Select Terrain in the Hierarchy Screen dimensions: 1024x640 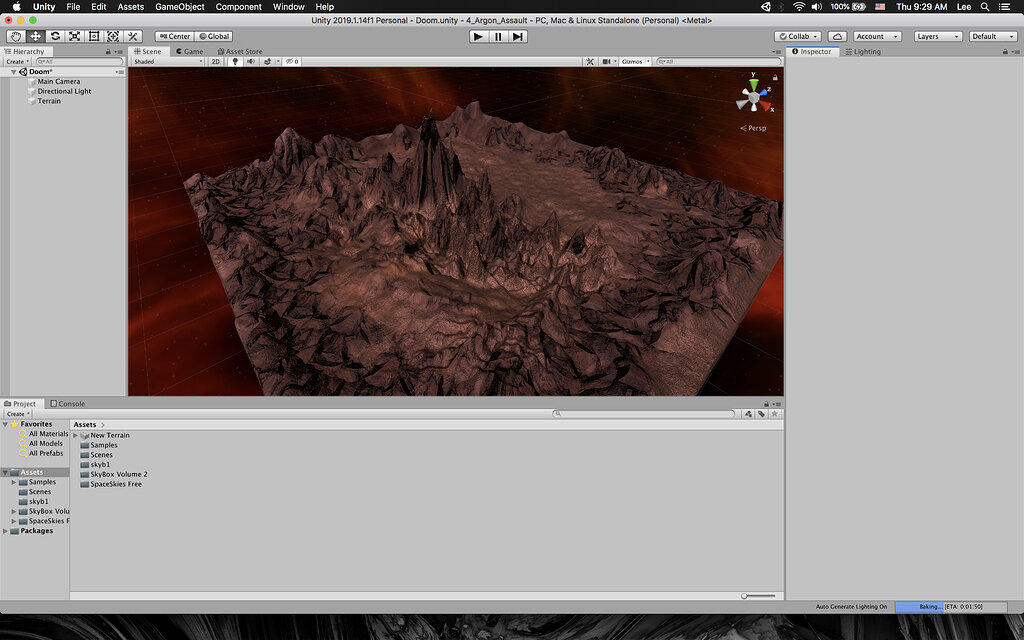click(50, 101)
